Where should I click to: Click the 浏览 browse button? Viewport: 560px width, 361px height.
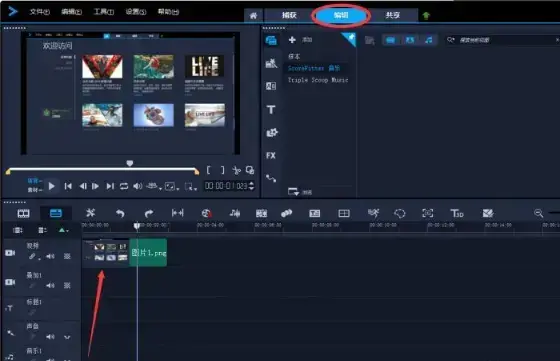[300, 192]
